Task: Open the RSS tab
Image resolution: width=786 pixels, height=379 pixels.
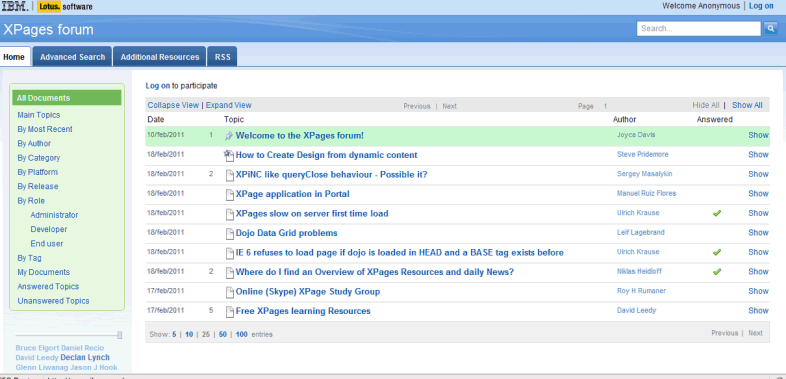Action: tap(223, 57)
